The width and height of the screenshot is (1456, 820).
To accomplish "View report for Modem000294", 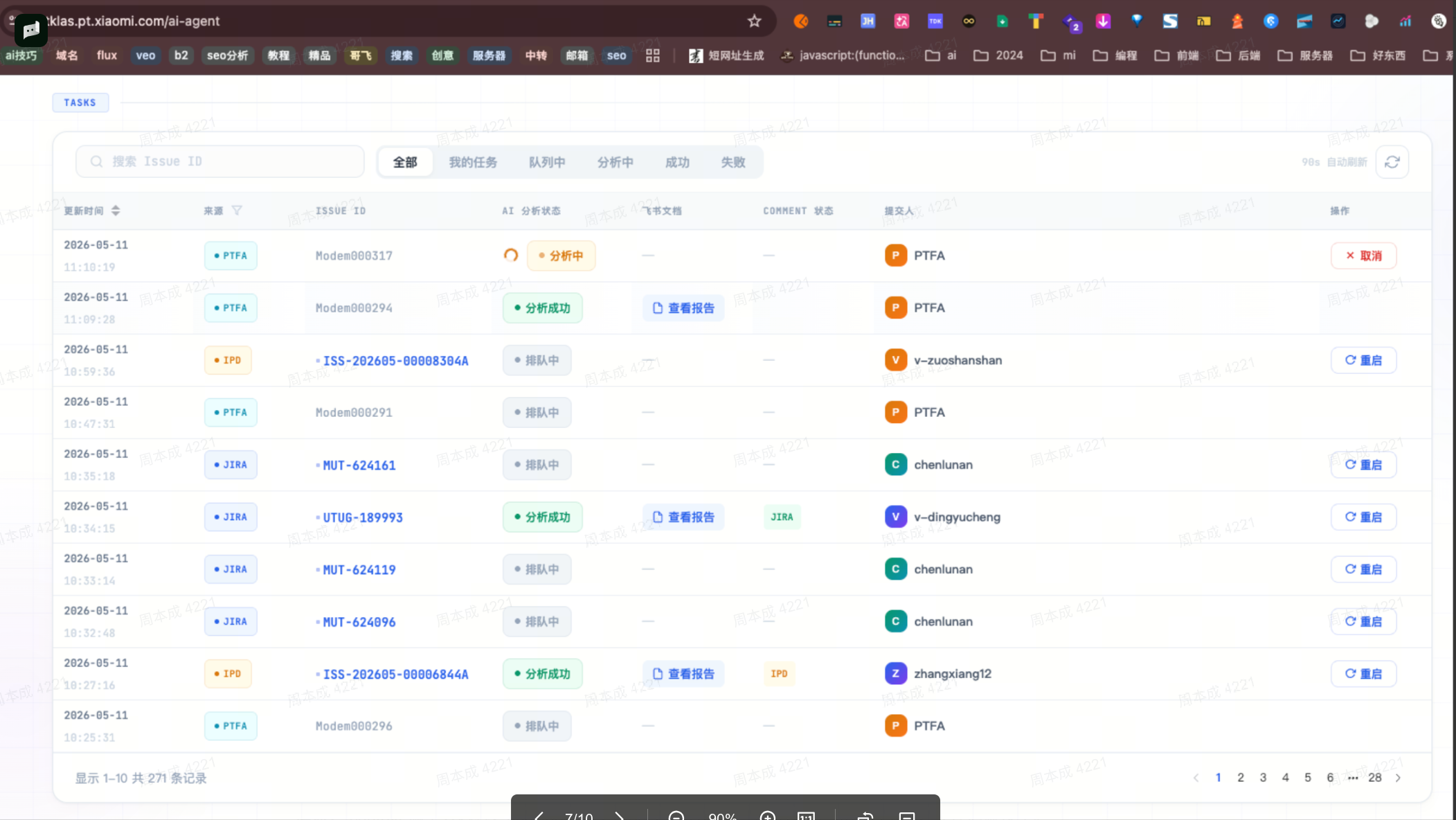I will point(683,308).
